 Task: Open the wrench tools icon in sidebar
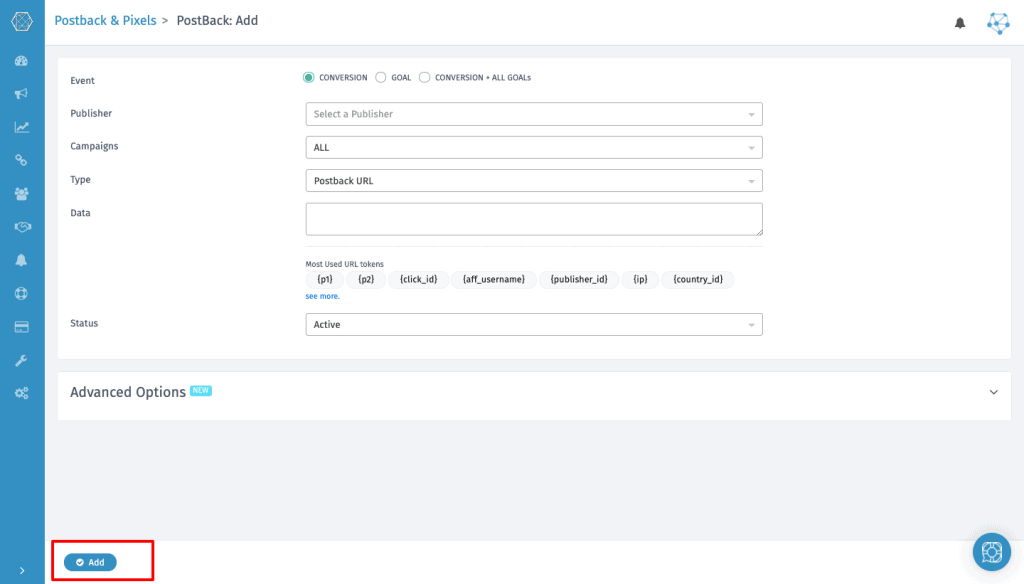(x=22, y=361)
